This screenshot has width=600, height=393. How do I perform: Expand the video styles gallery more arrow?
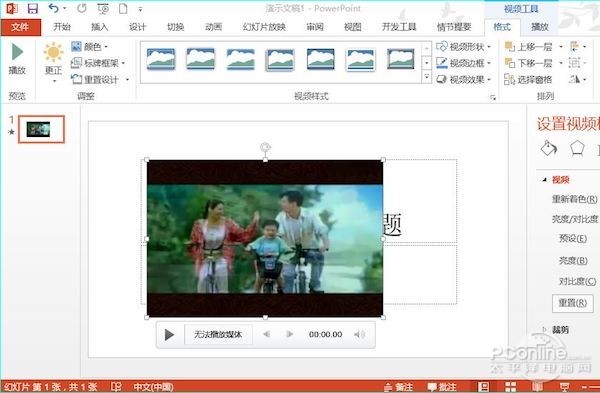click(427, 78)
